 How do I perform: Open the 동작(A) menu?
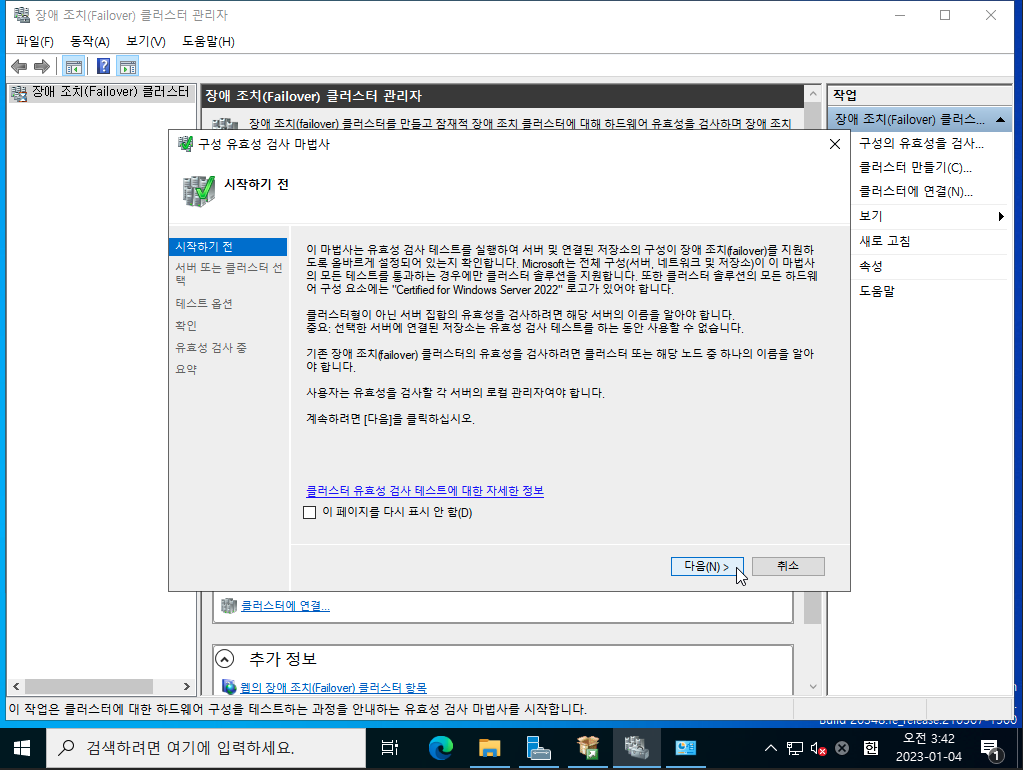[89, 42]
